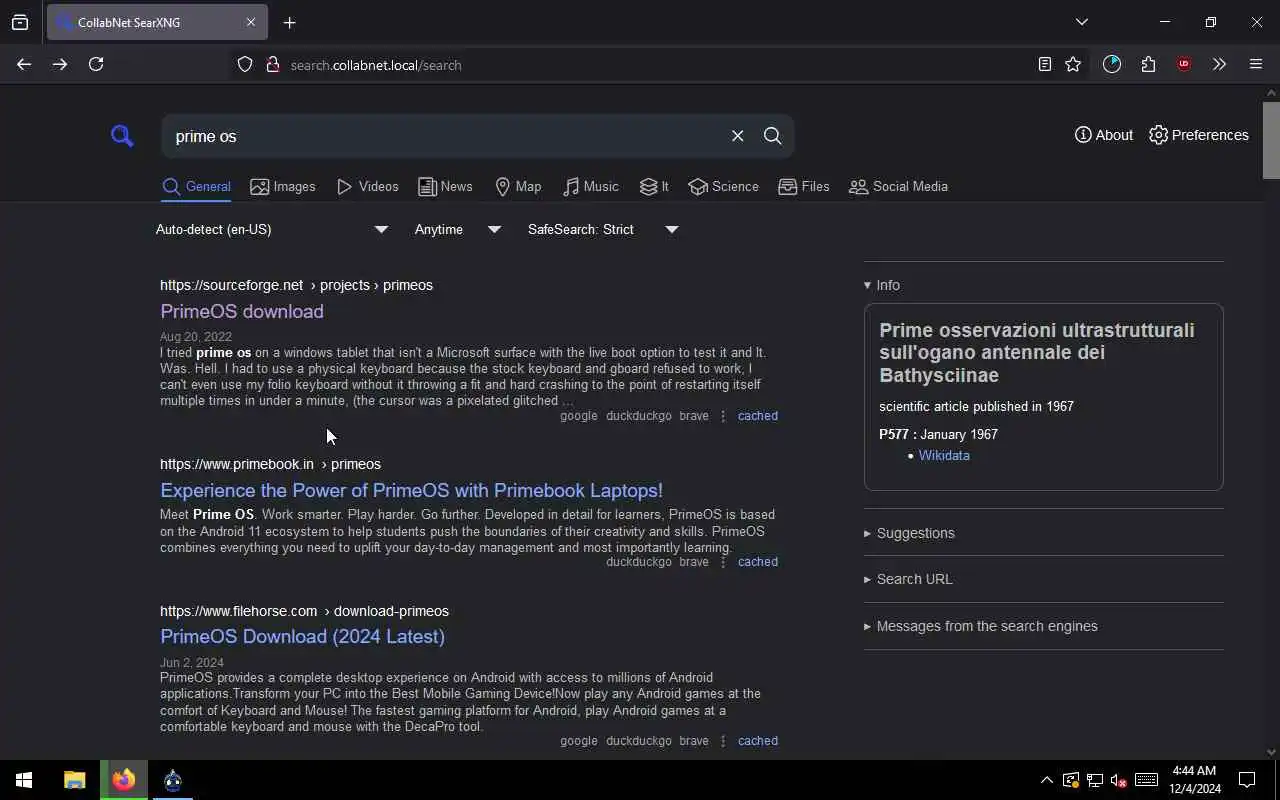The width and height of the screenshot is (1280, 800).
Task: Open PrimeOS Download (2024 Latest) result
Action: [302, 636]
